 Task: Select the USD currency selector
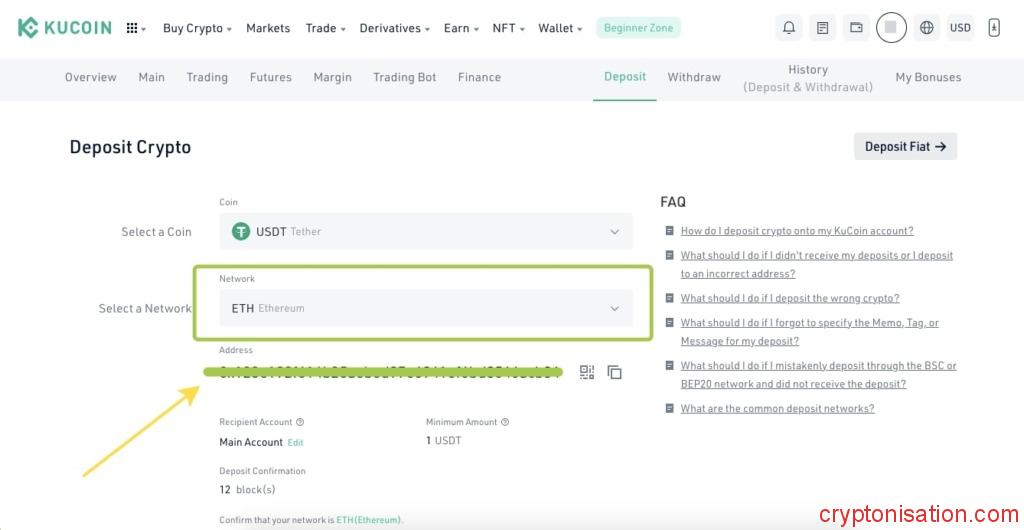pos(960,28)
